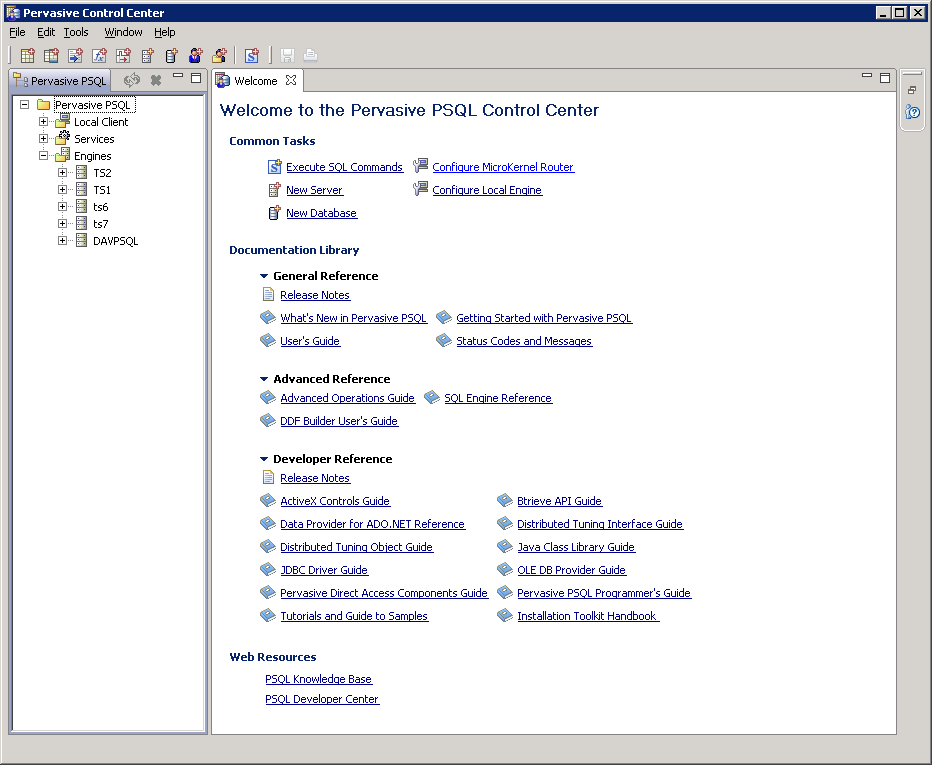This screenshot has width=932, height=765.
Task: Collapse the Pervasive PSQL root node
Action: [x=24, y=105]
